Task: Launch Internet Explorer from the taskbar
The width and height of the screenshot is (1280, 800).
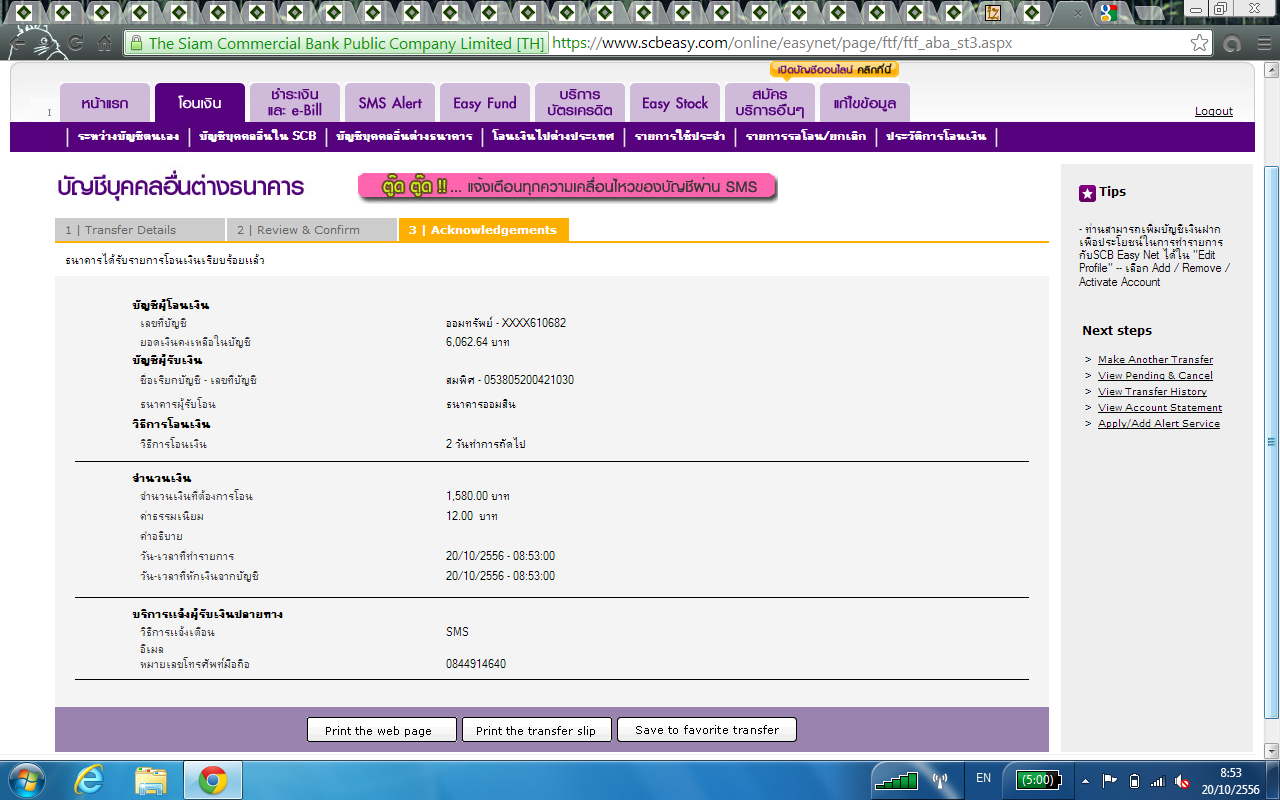Action: pos(89,779)
